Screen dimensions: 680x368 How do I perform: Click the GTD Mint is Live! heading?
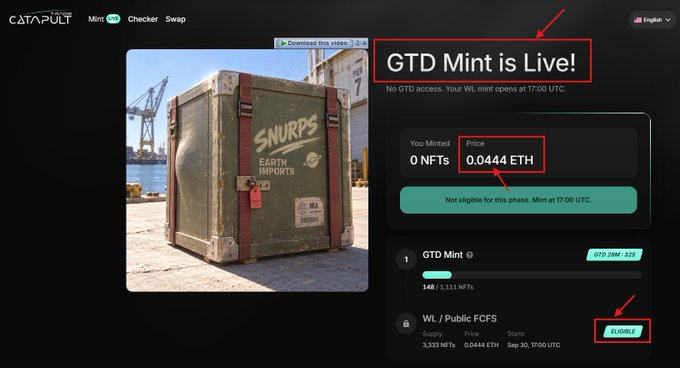click(x=481, y=62)
